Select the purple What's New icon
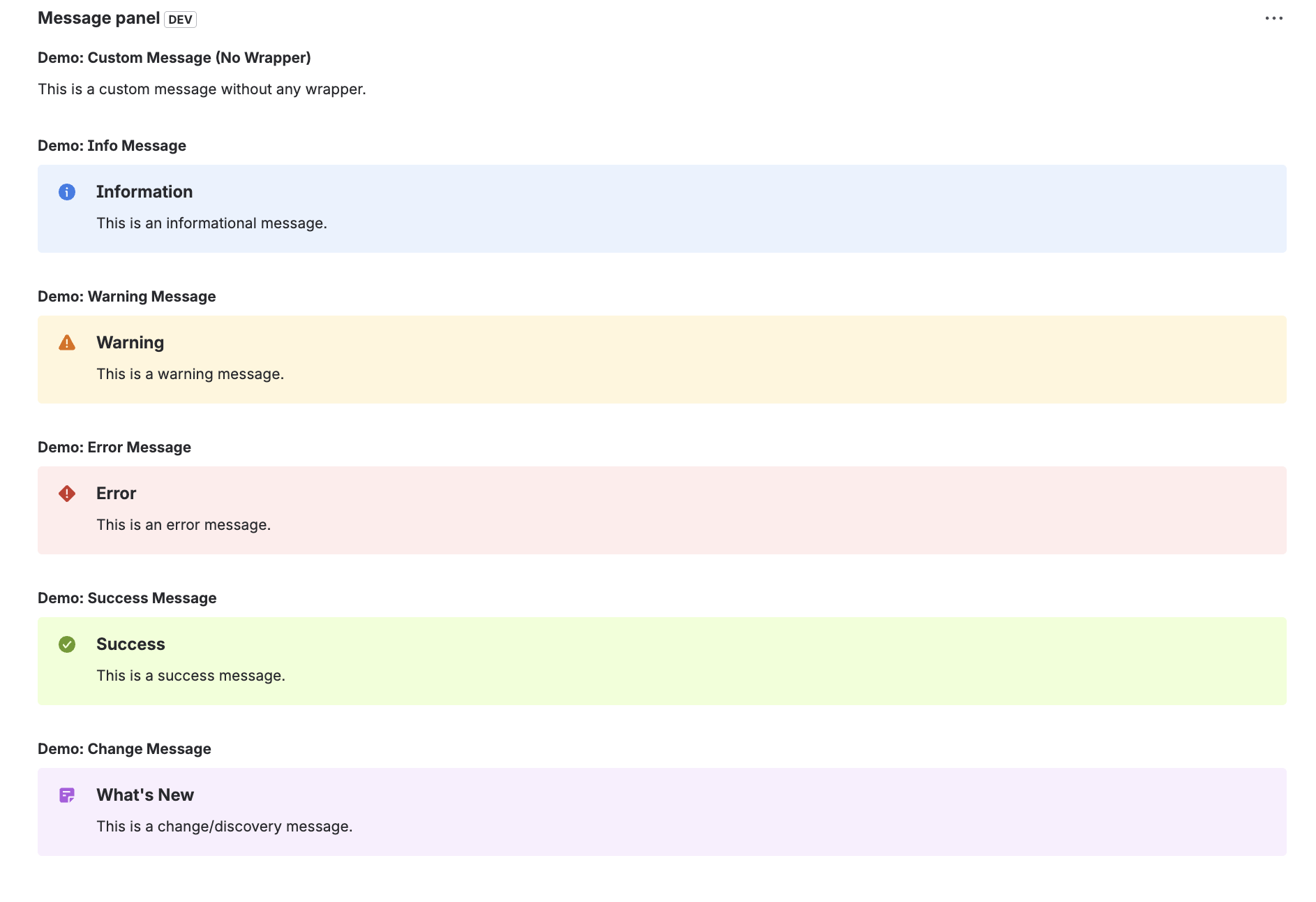 (x=67, y=795)
